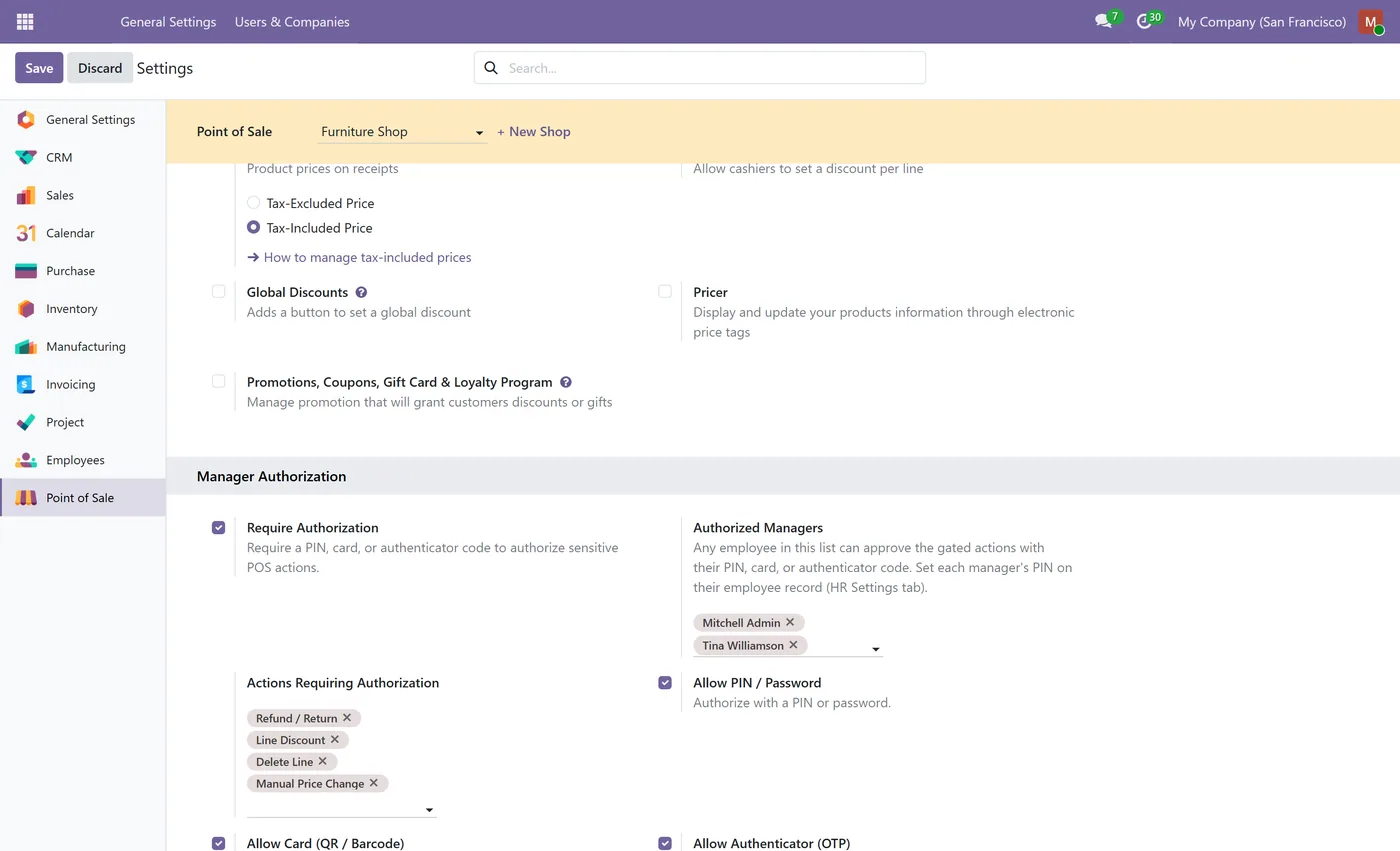Screen dimensions: 1400x851
Task: Open help icon beside Promotions, Coupons, Gift Card
Action: [566, 382]
